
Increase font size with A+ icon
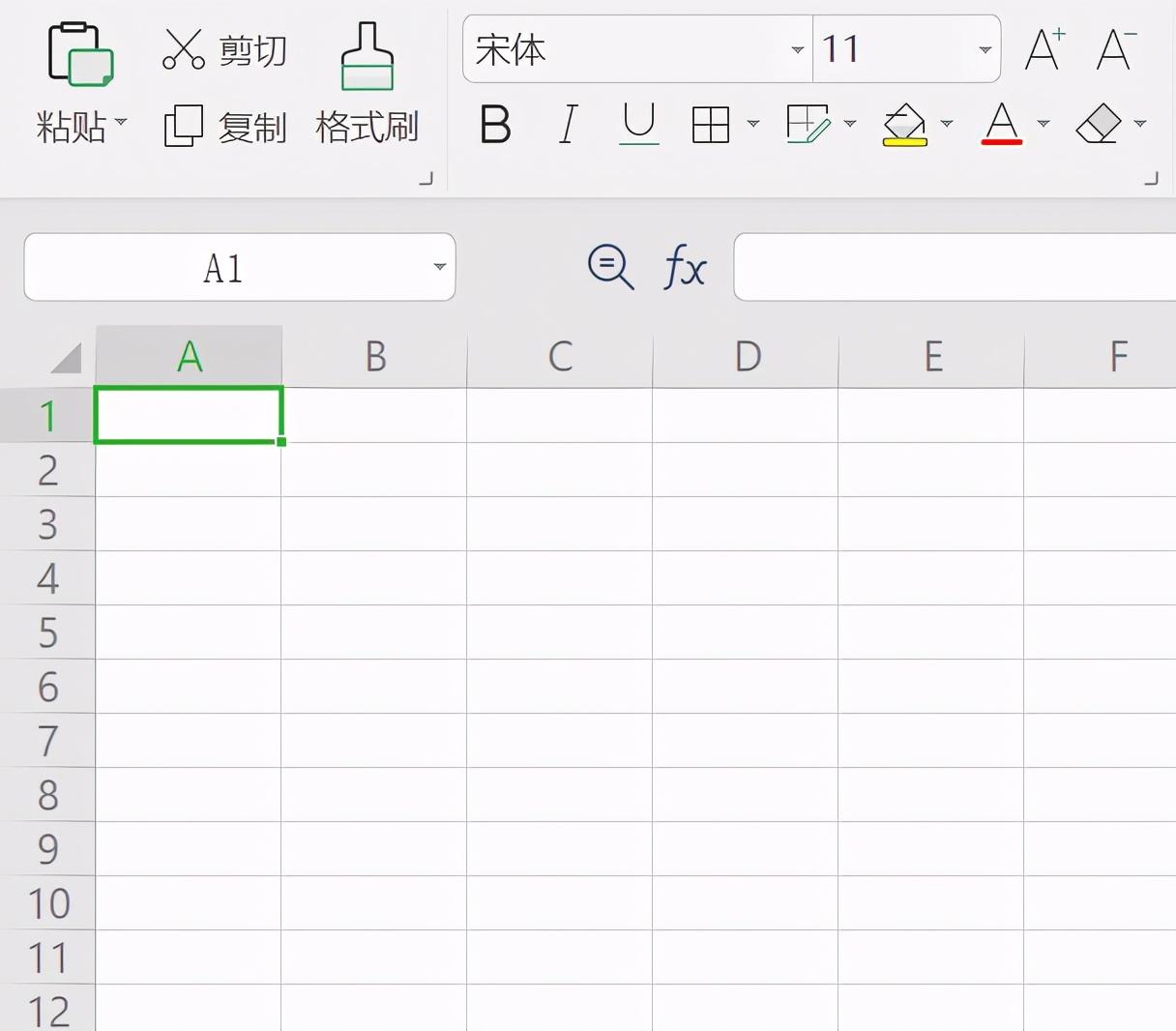click(1045, 49)
